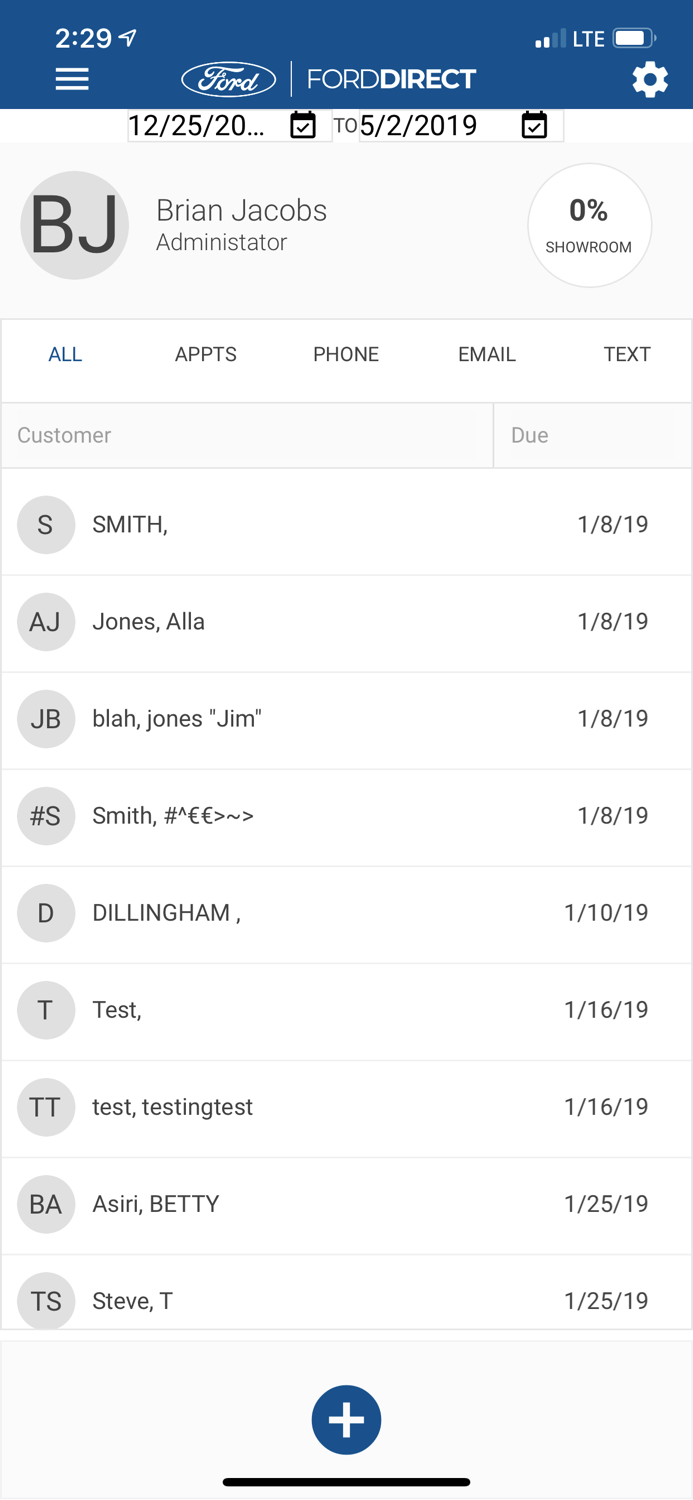The image size is (693, 1500).
Task: Tap the JB avatar for jones Jim
Action: [x=46, y=718]
